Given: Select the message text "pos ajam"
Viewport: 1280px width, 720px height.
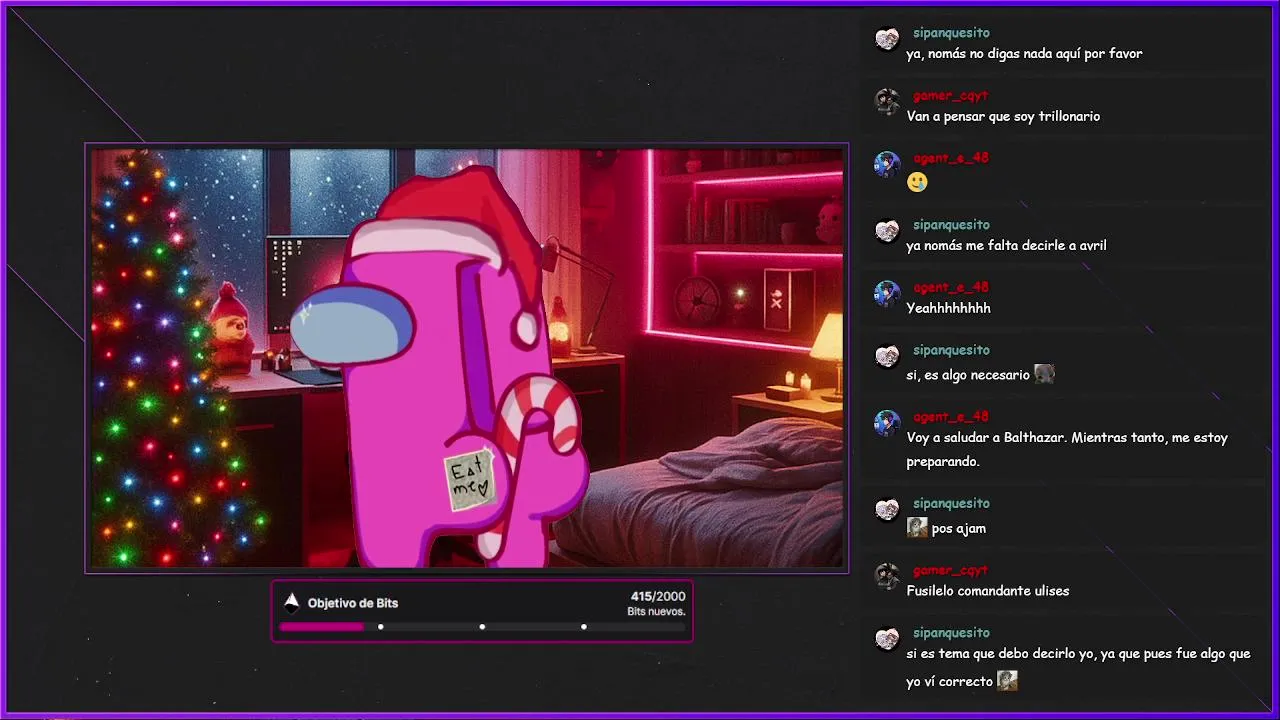Looking at the screenshot, I should [959, 528].
